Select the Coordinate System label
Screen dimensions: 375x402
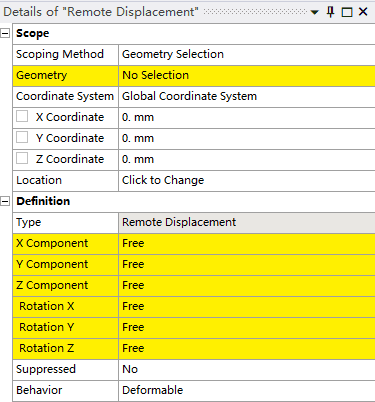click(65, 96)
